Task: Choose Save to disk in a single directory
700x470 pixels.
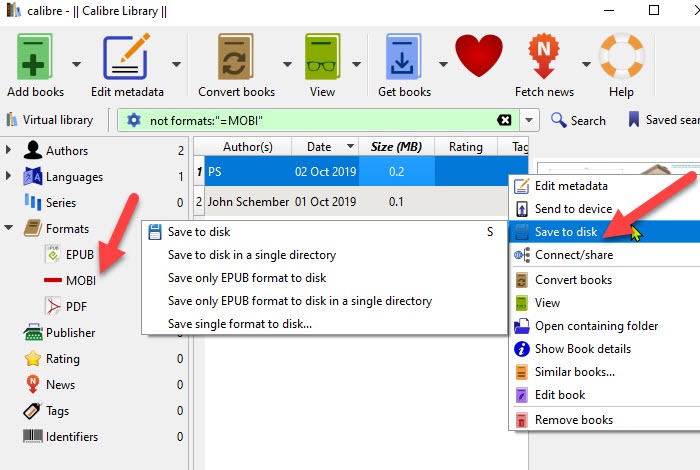Action: point(325,255)
